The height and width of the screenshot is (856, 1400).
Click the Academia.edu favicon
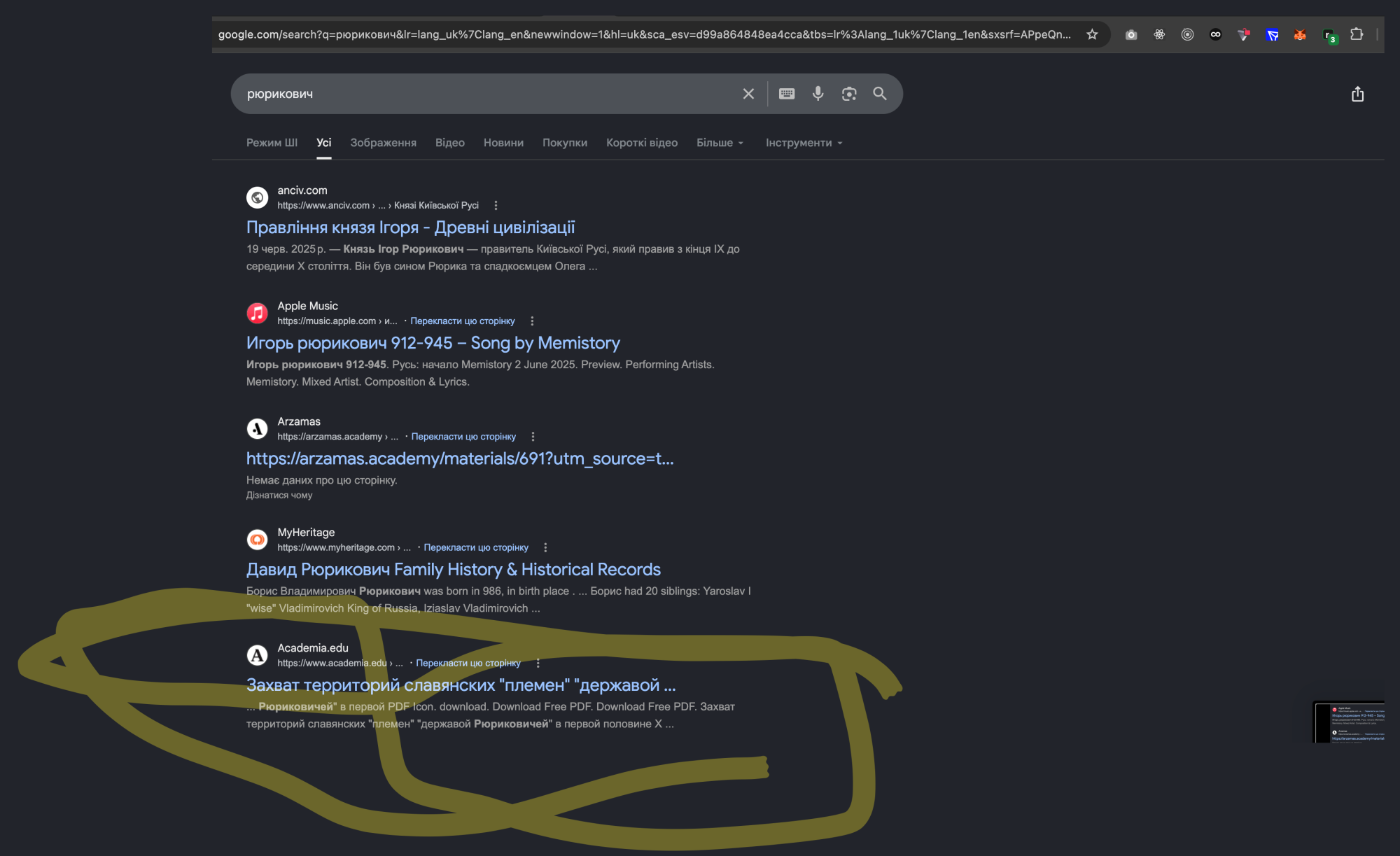pos(257,655)
